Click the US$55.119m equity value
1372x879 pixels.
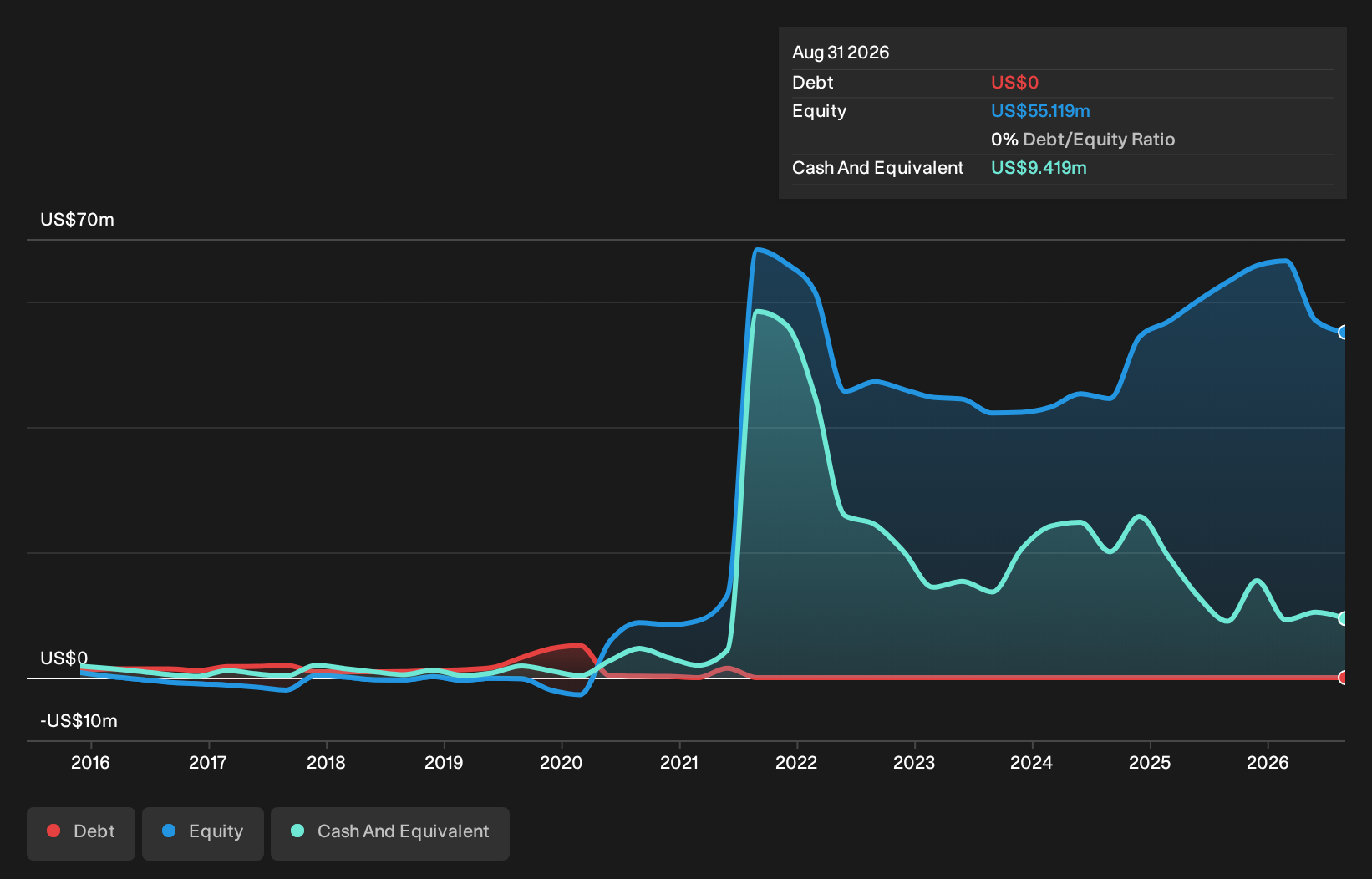point(1040,111)
